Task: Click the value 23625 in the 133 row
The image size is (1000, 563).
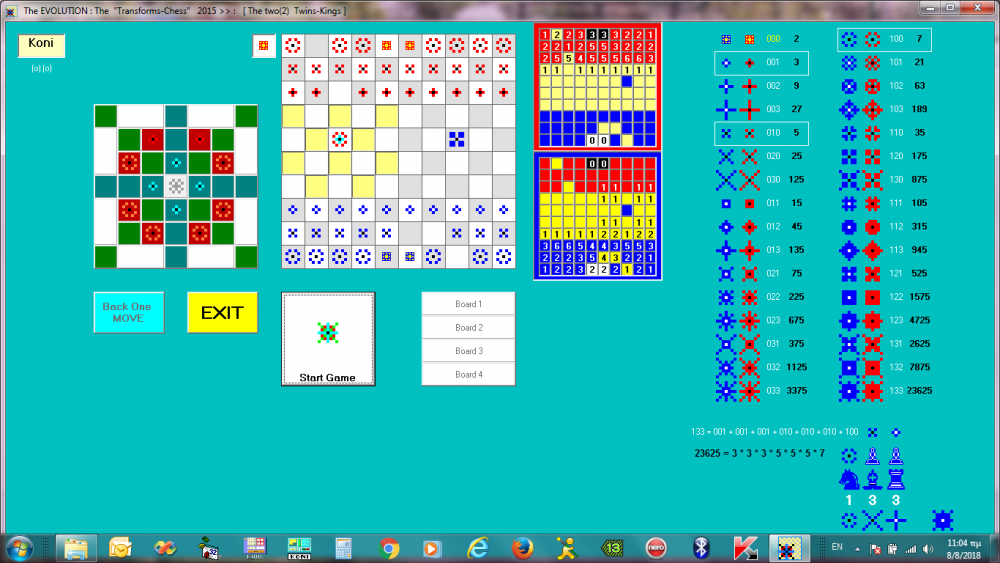Action: pyautogui.click(x=919, y=391)
